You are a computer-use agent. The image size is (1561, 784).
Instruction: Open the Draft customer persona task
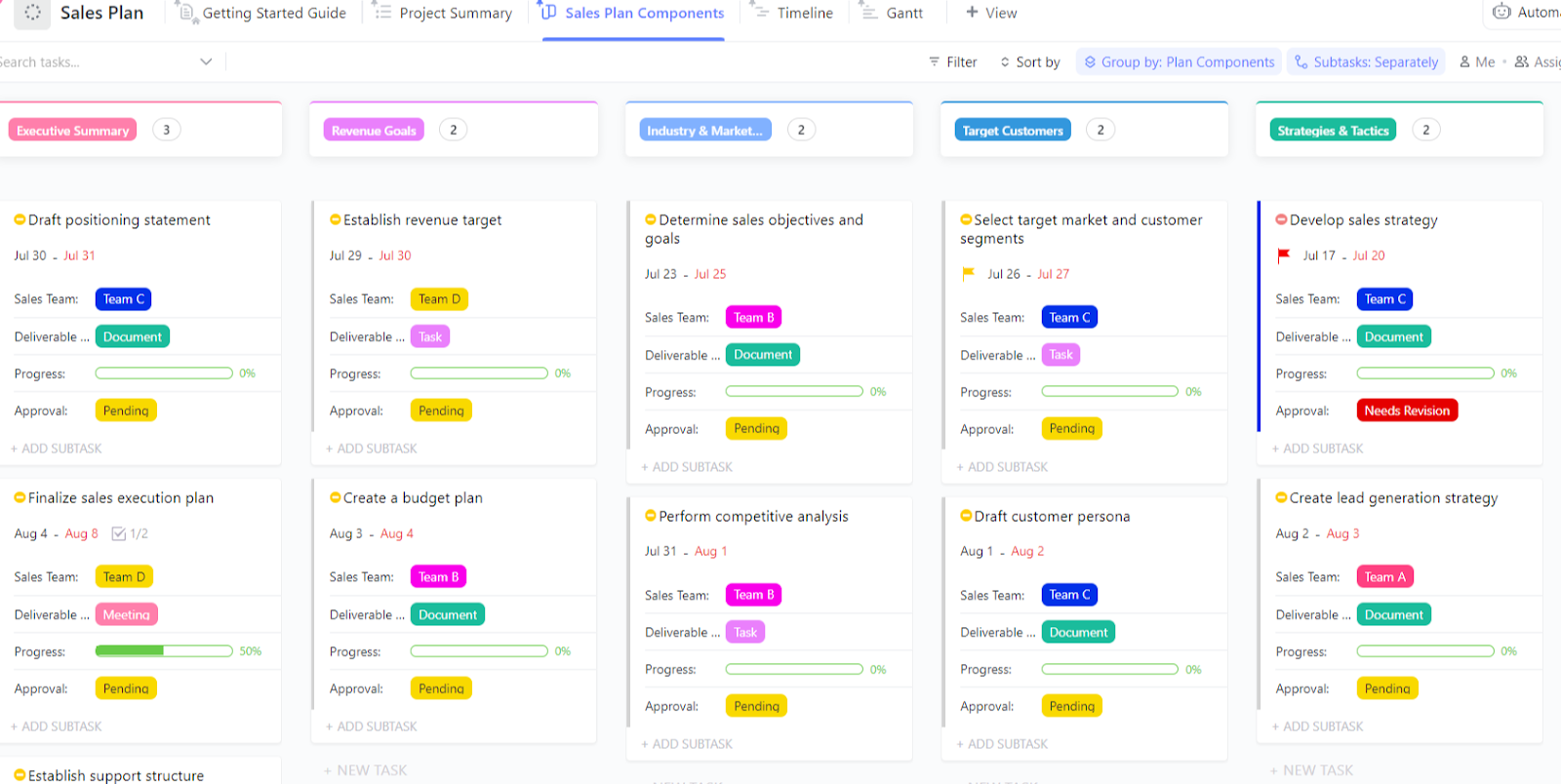(x=1052, y=516)
